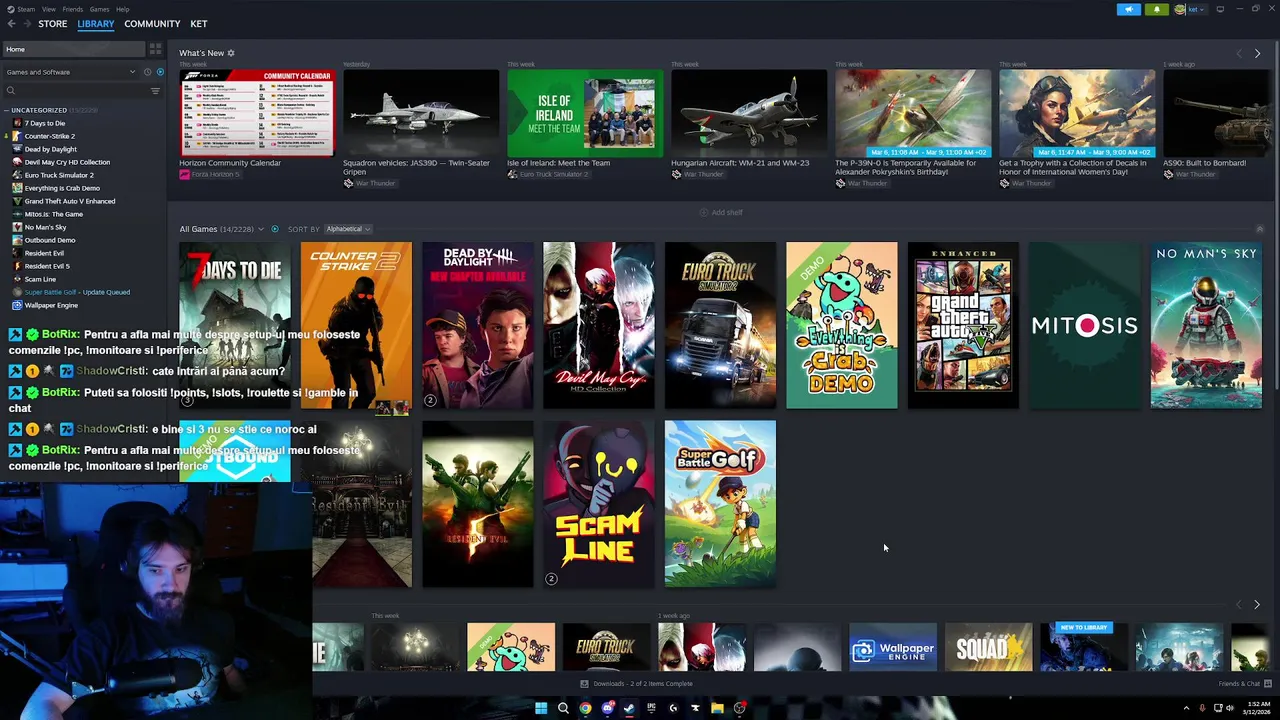Open Isle of Ireland: Meet the Team news
This screenshot has height=720, width=1280.
[585, 113]
